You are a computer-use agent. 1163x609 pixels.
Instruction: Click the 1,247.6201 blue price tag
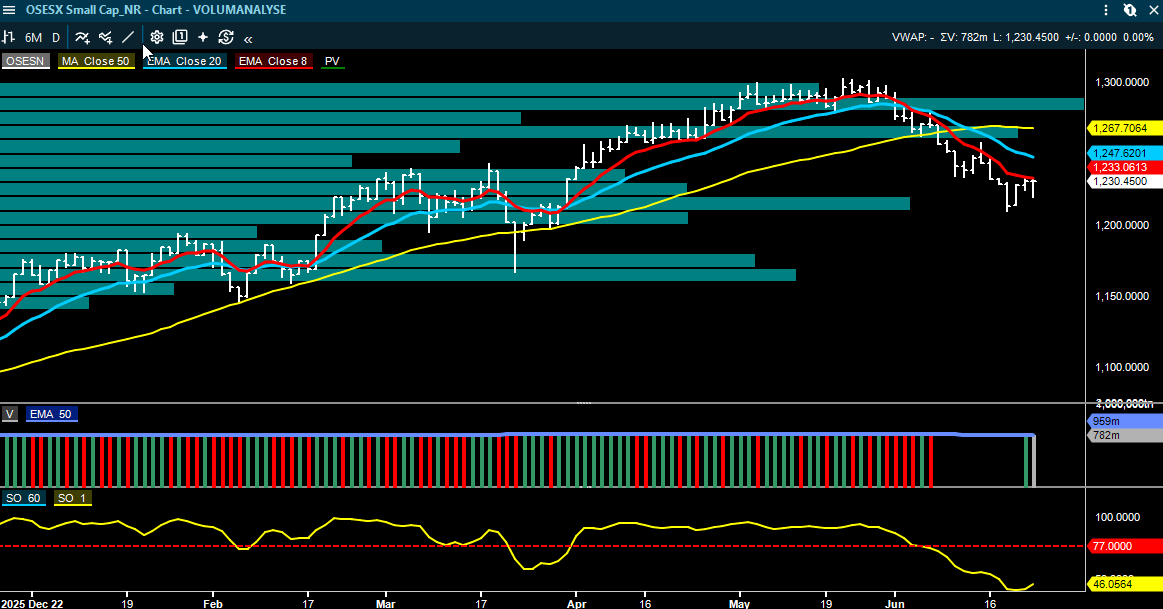pos(1124,153)
